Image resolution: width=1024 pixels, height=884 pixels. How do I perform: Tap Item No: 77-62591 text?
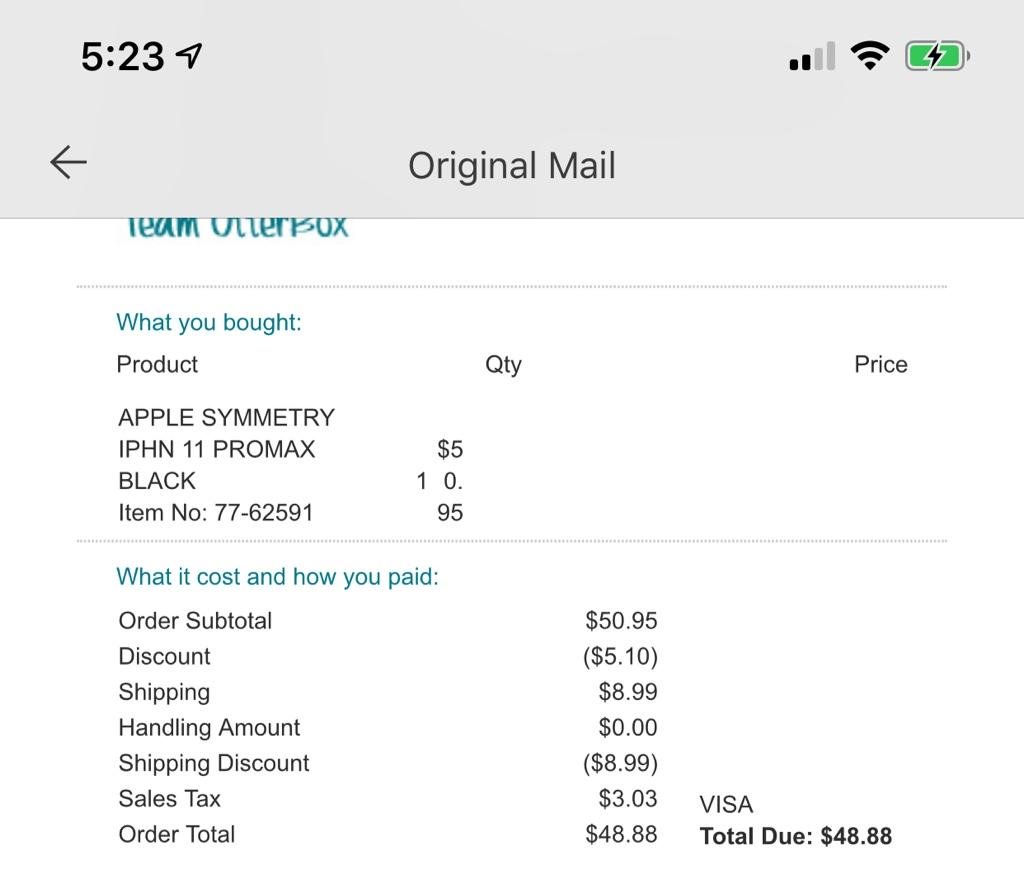[215, 513]
